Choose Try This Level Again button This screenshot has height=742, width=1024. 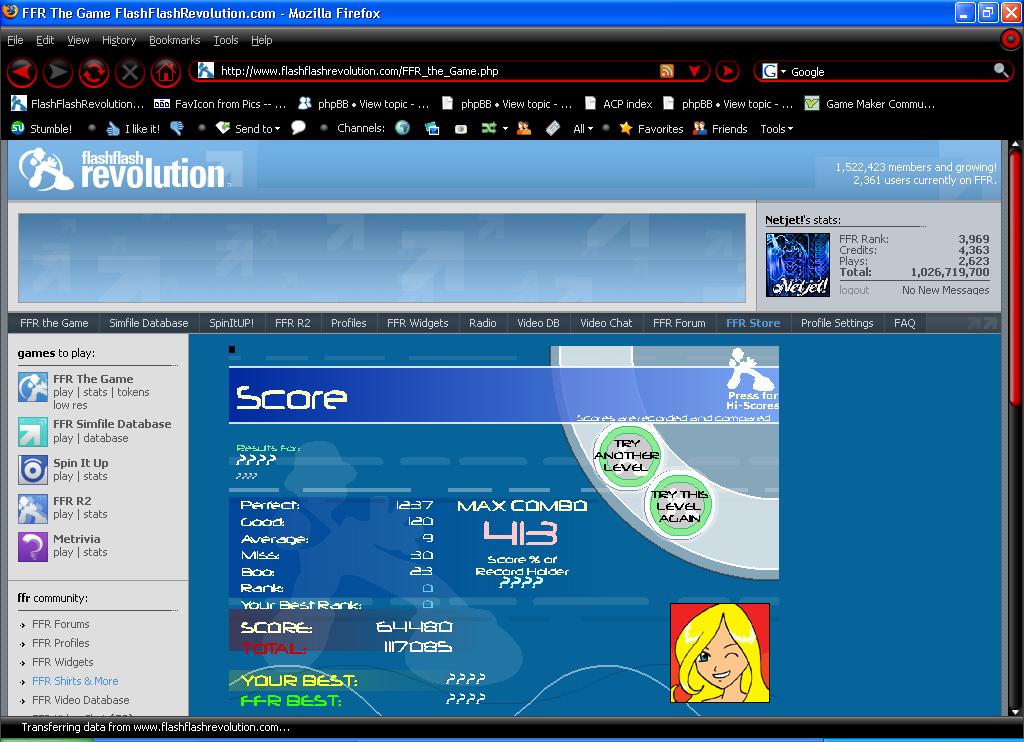click(679, 506)
